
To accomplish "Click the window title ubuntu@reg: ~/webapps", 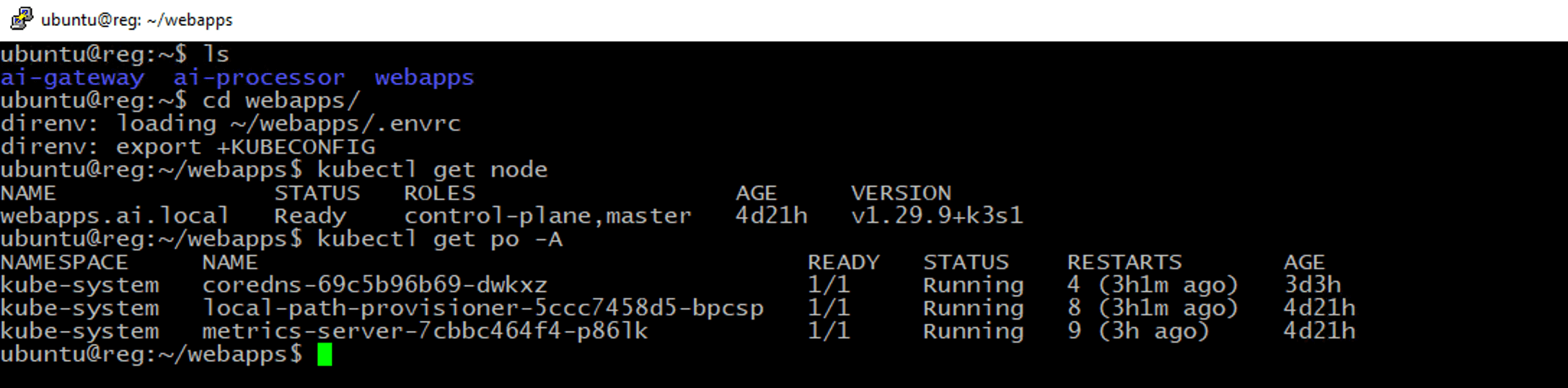I will coord(137,20).
